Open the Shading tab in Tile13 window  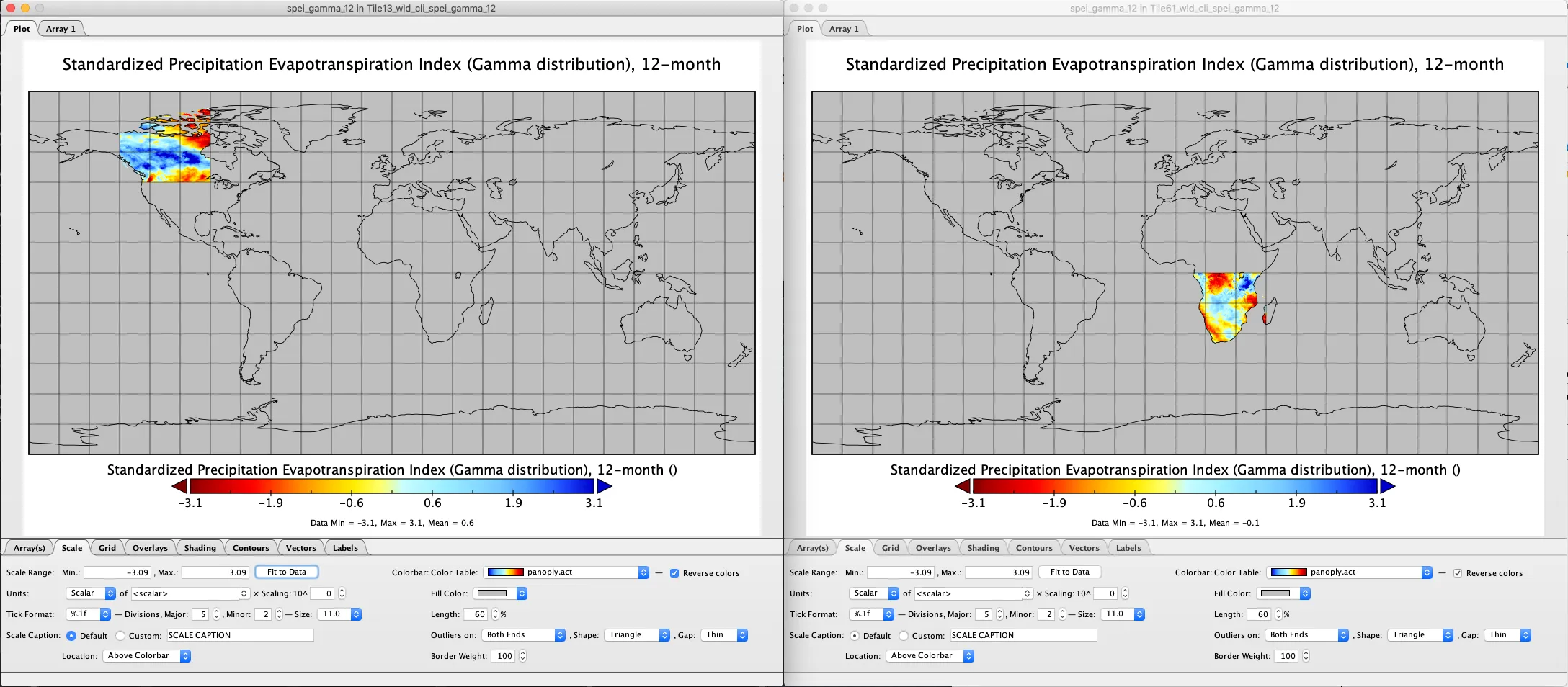pyautogui.click(x=200, y=548)
